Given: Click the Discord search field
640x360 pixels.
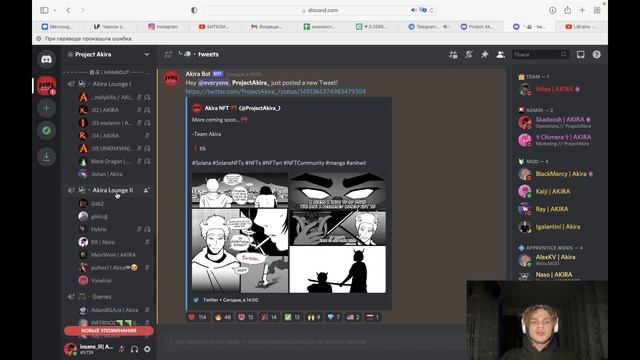Looking at the screenshot, I should (540, 54).
